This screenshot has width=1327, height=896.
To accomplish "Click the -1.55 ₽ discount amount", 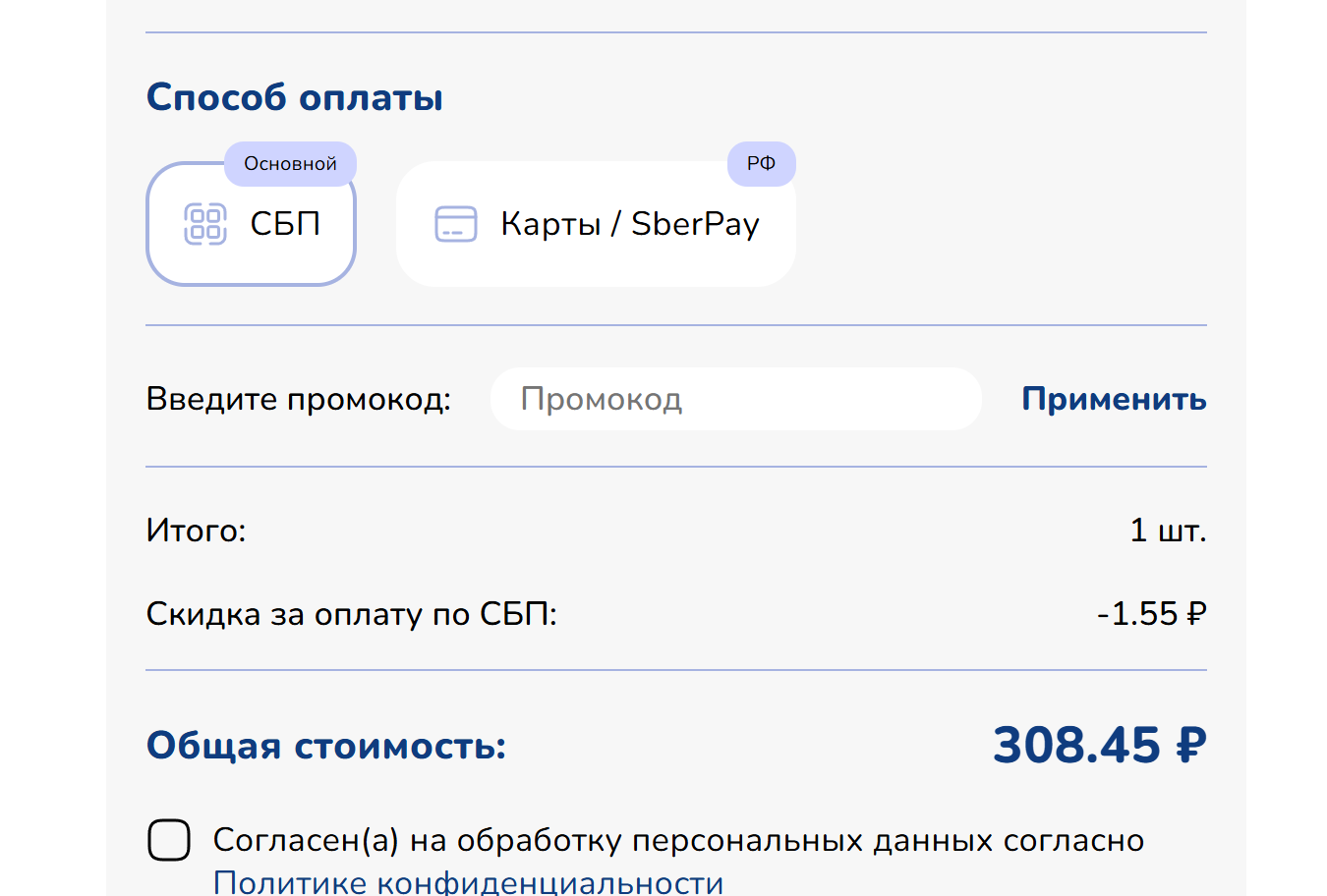I will (x=1151, y=614).
